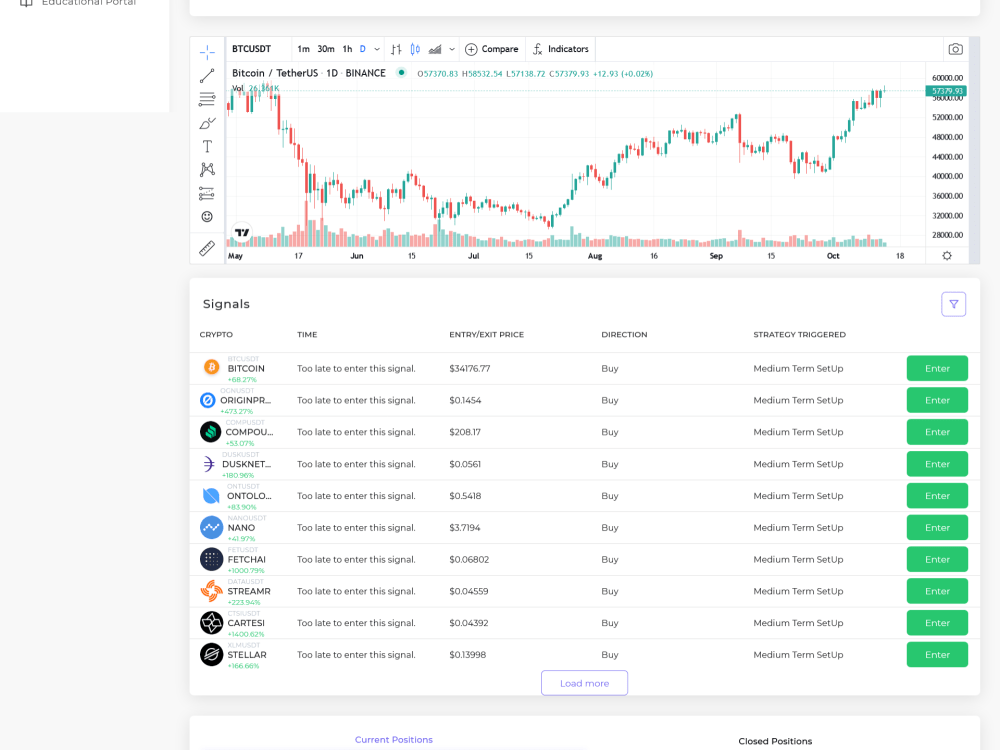
Task: Click the TradingView logo on chart
Action: pyautogui.click(x=242, y=233)
